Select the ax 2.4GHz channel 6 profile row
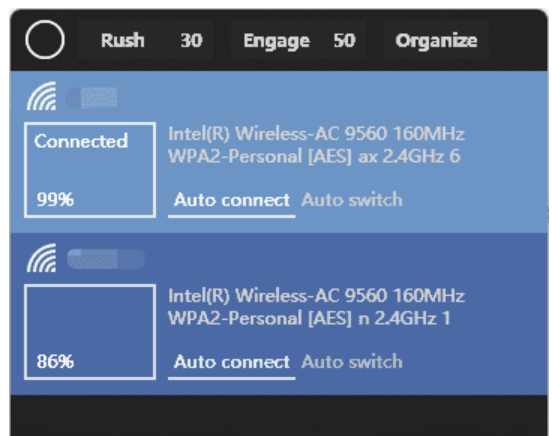The width and height of the screenshot is (552, 436). point(314,156)
